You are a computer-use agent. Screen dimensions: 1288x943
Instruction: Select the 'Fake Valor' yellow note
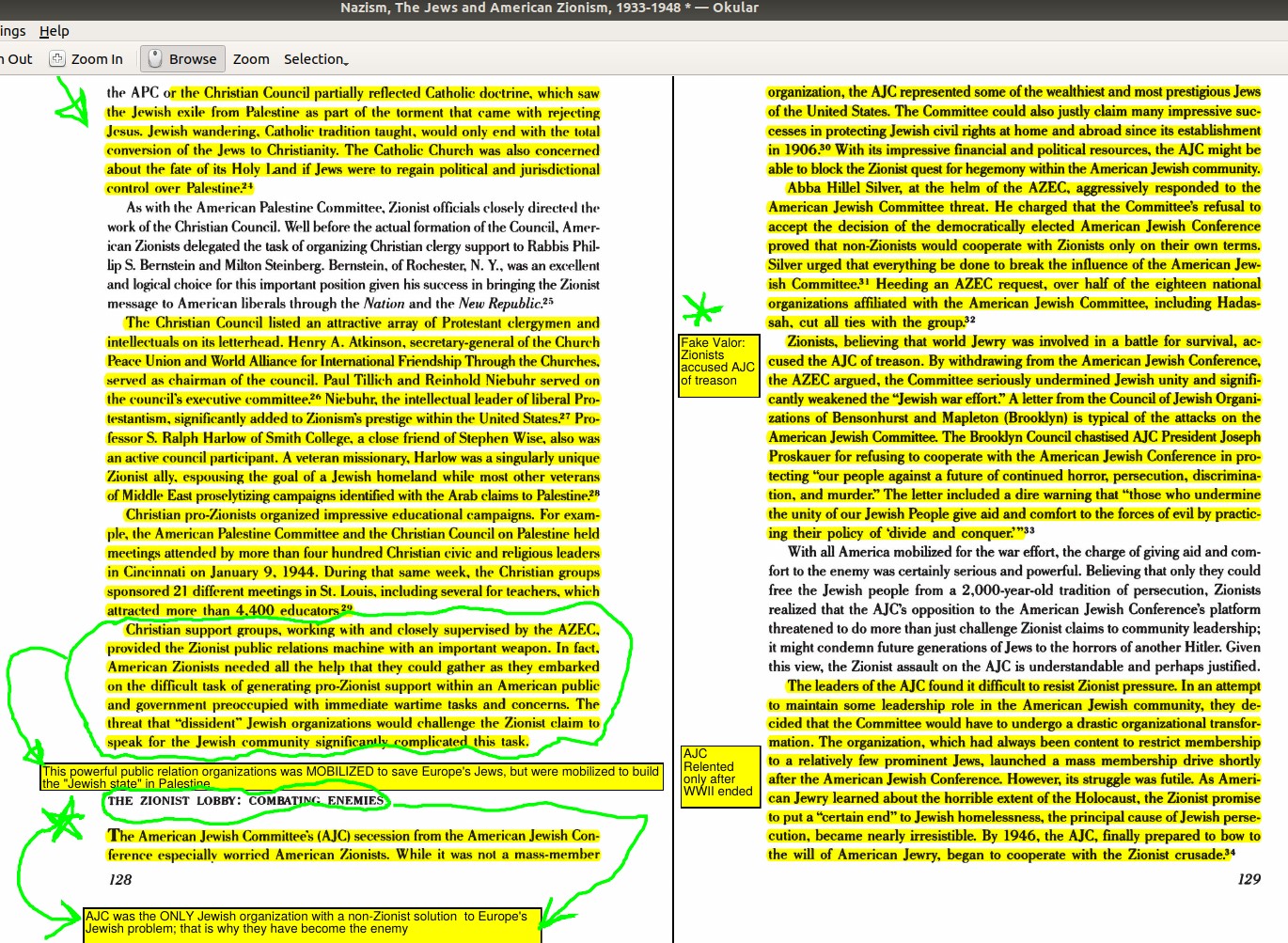point(718,366)
